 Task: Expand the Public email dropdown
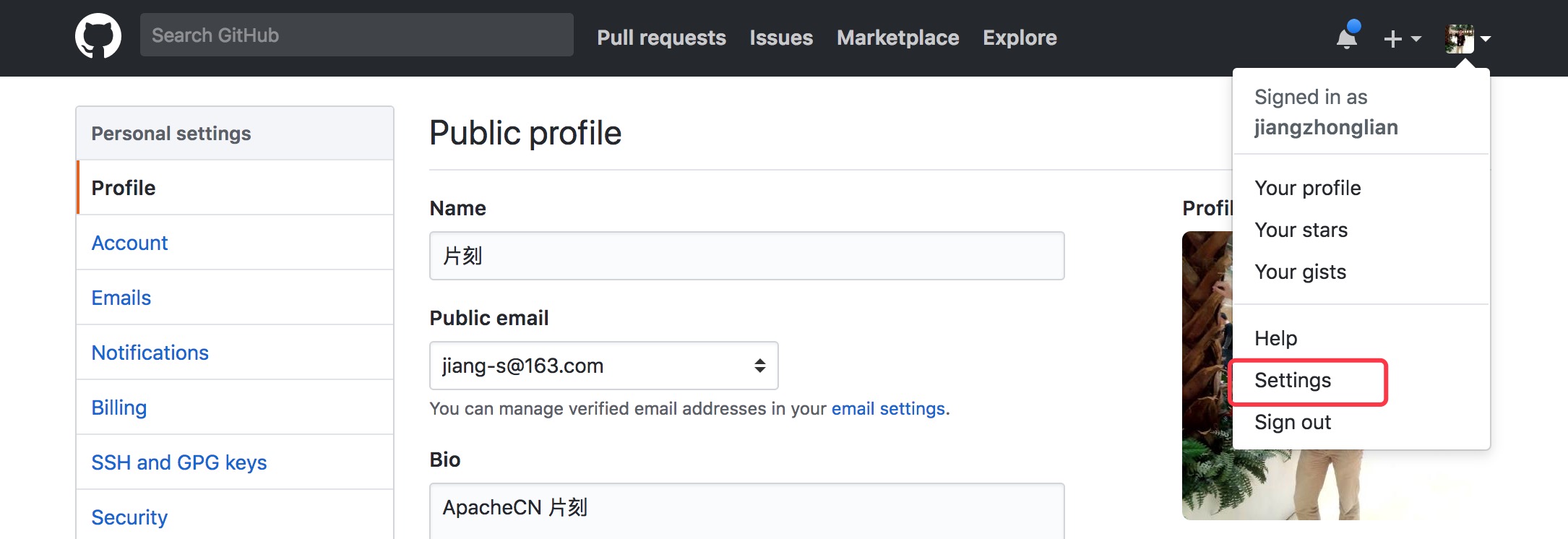[603, 366]
